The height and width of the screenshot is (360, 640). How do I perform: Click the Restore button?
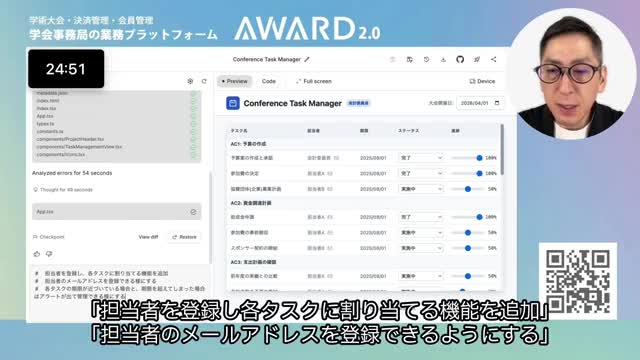[x=184, y=237]
